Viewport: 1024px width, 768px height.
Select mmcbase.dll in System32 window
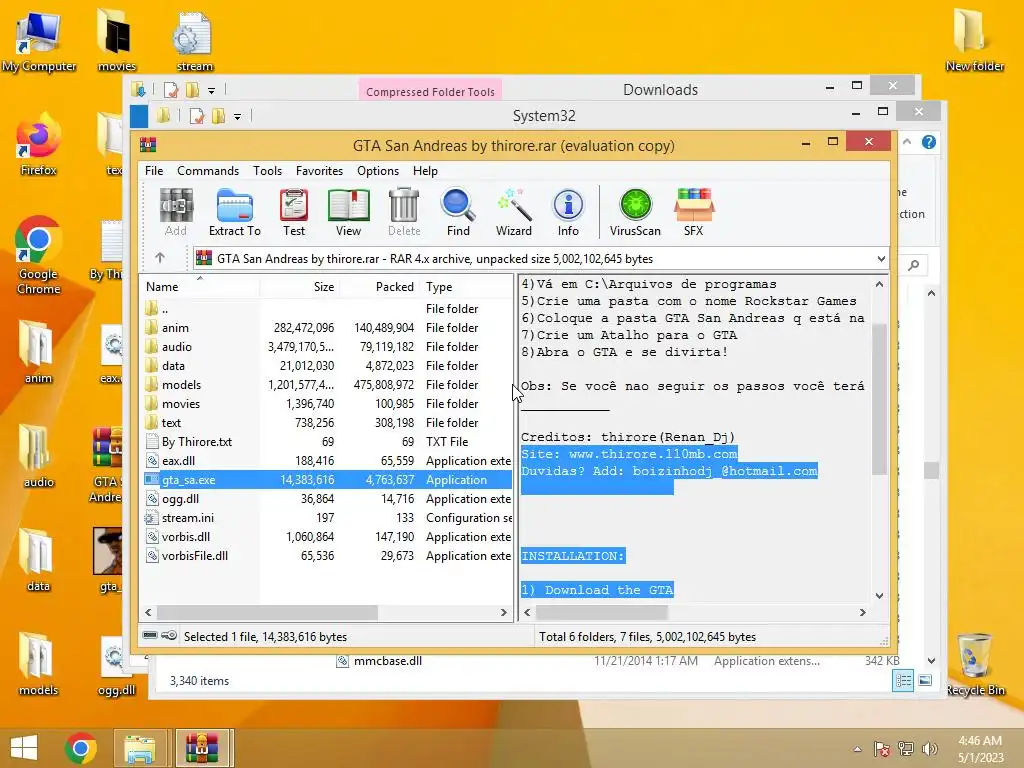pyautogui.click(x=388, y=661)
